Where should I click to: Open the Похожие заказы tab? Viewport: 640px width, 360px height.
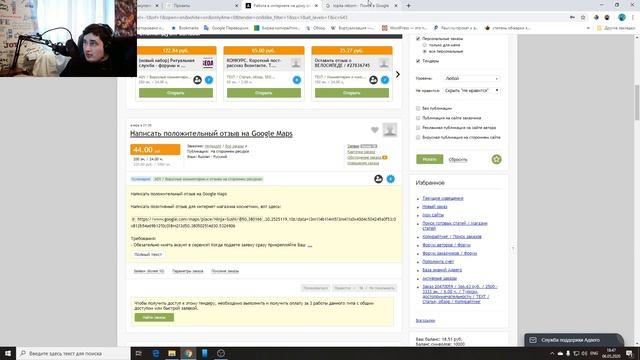coord(225,271)
